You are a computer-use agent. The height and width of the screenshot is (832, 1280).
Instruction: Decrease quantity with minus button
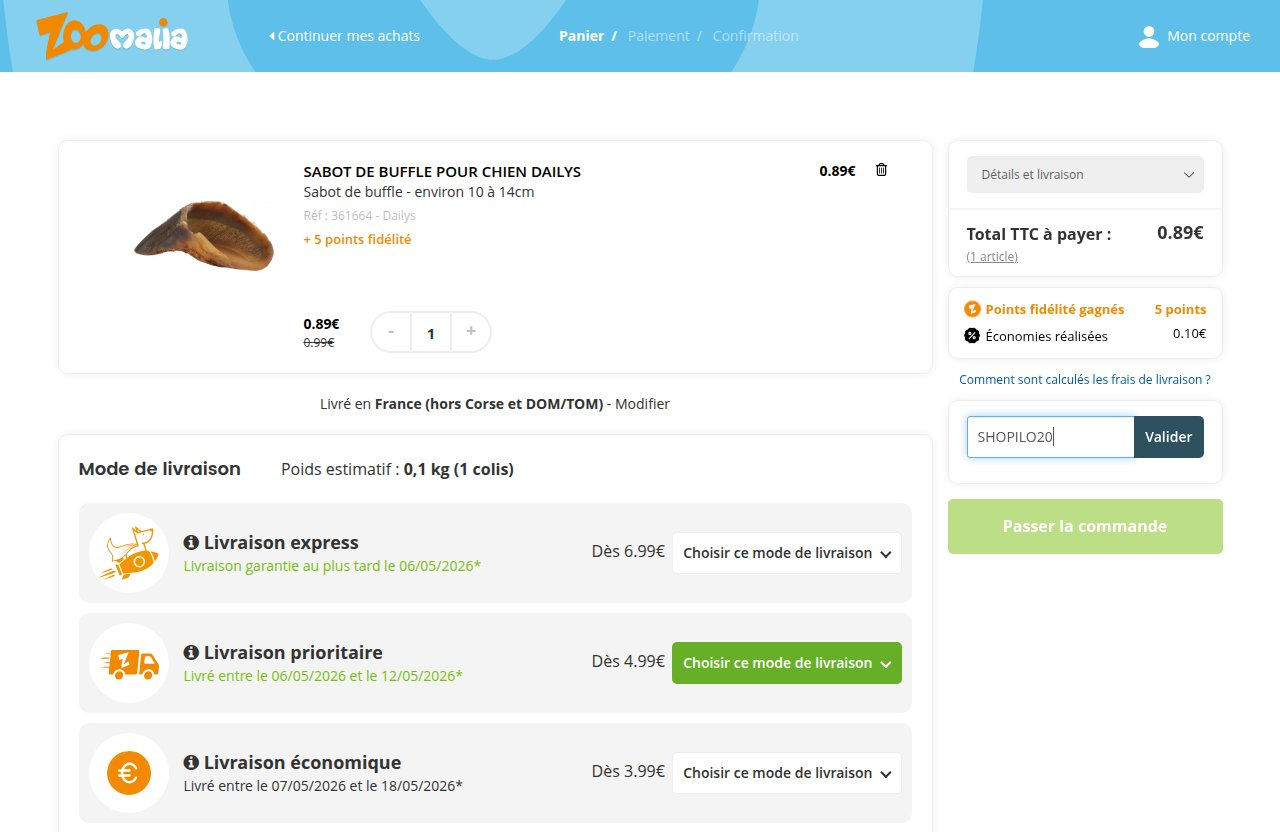pos(391,332)
